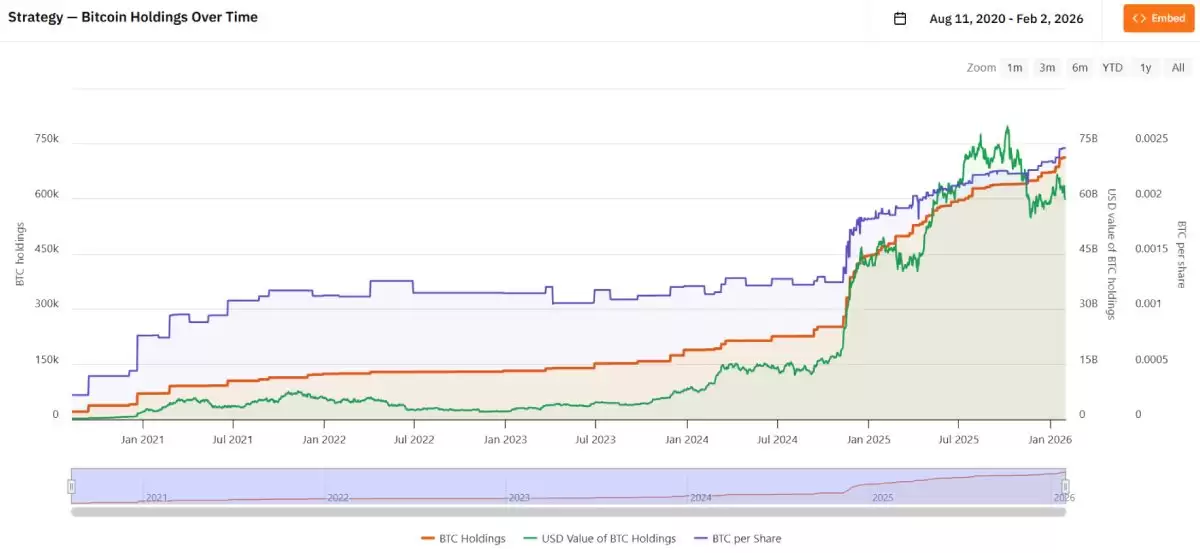Hide the BTC per Share series
Viewport: 1200px width, 553px height.
[x=746, y=539]
